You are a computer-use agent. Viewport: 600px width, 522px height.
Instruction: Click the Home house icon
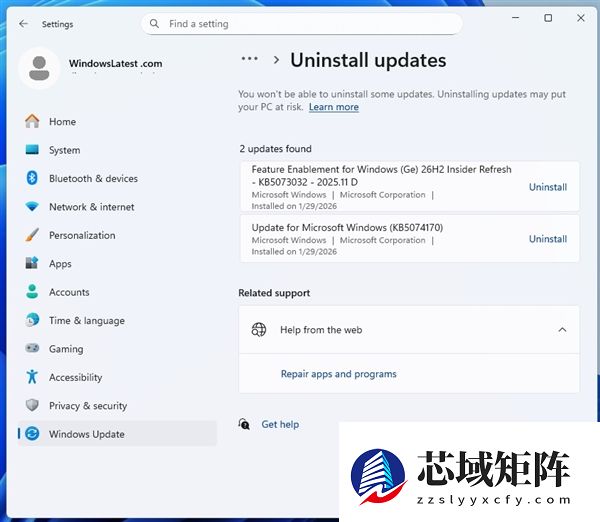32,121
